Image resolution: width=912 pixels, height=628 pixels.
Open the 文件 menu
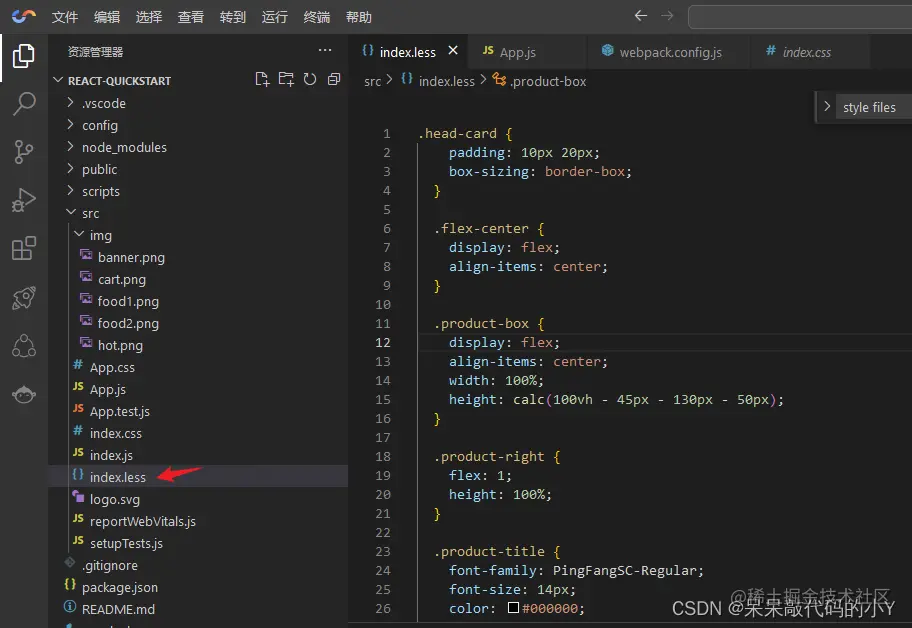pyautogui.click(x=65, y=17)
